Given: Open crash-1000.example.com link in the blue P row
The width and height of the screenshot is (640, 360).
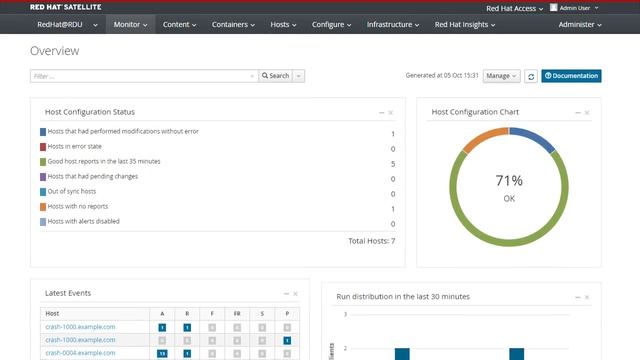Looking at the screenshot, I should [80, 340].
